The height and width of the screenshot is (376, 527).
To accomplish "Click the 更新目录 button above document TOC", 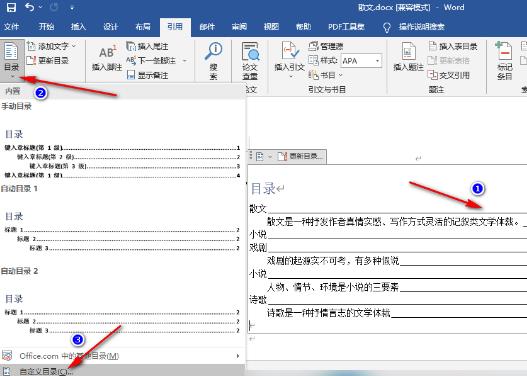I will point(300,156).
